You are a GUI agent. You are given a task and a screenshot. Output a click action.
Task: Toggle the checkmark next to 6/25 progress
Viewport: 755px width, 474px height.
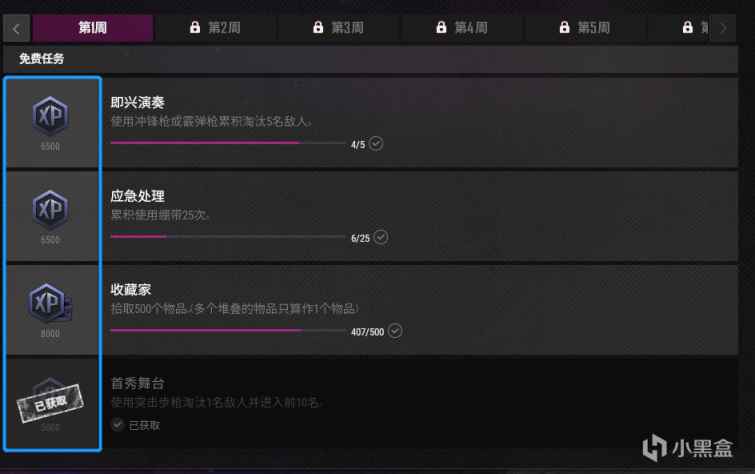pos(381,237)
